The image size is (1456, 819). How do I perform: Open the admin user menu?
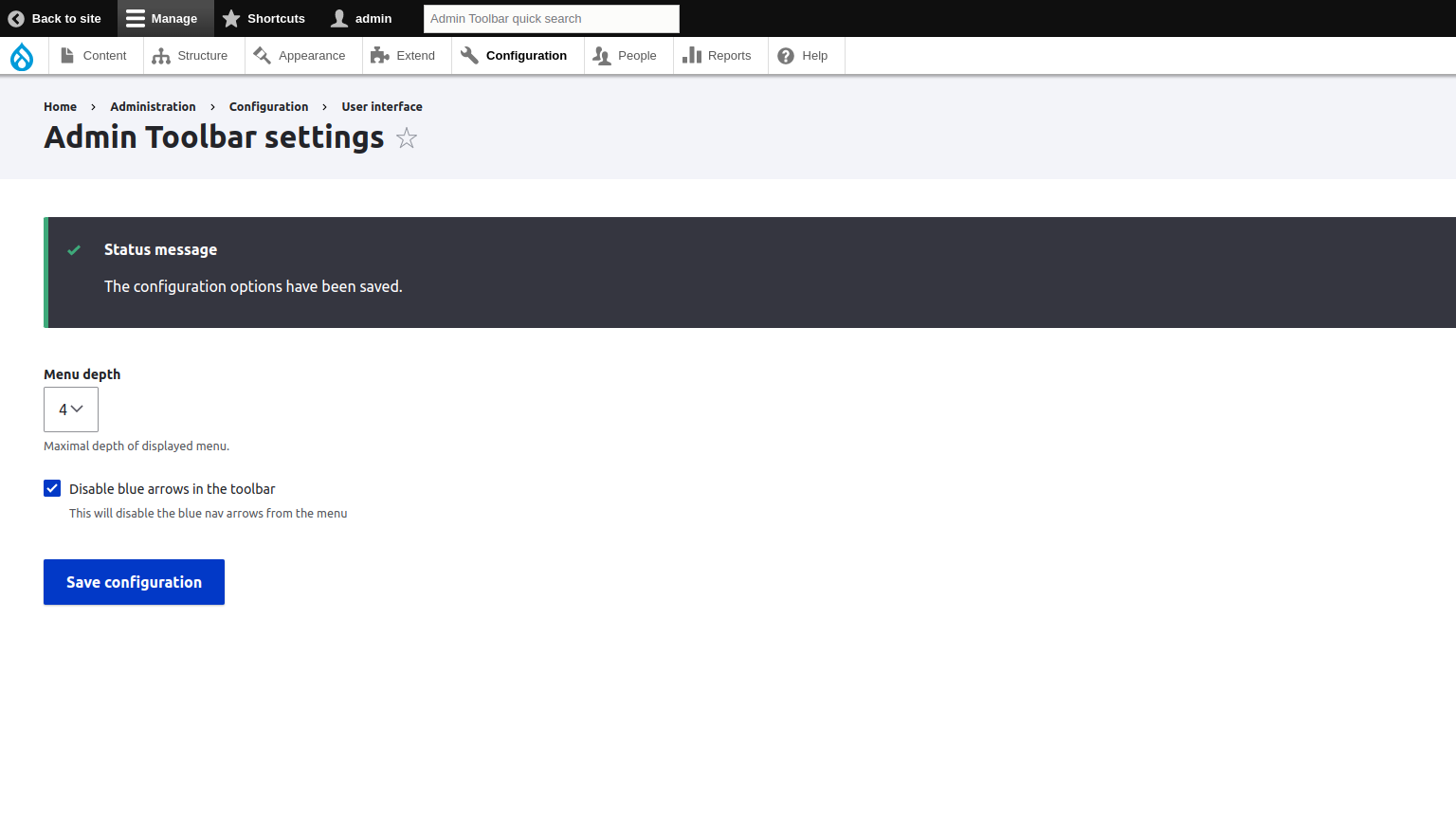360,18
